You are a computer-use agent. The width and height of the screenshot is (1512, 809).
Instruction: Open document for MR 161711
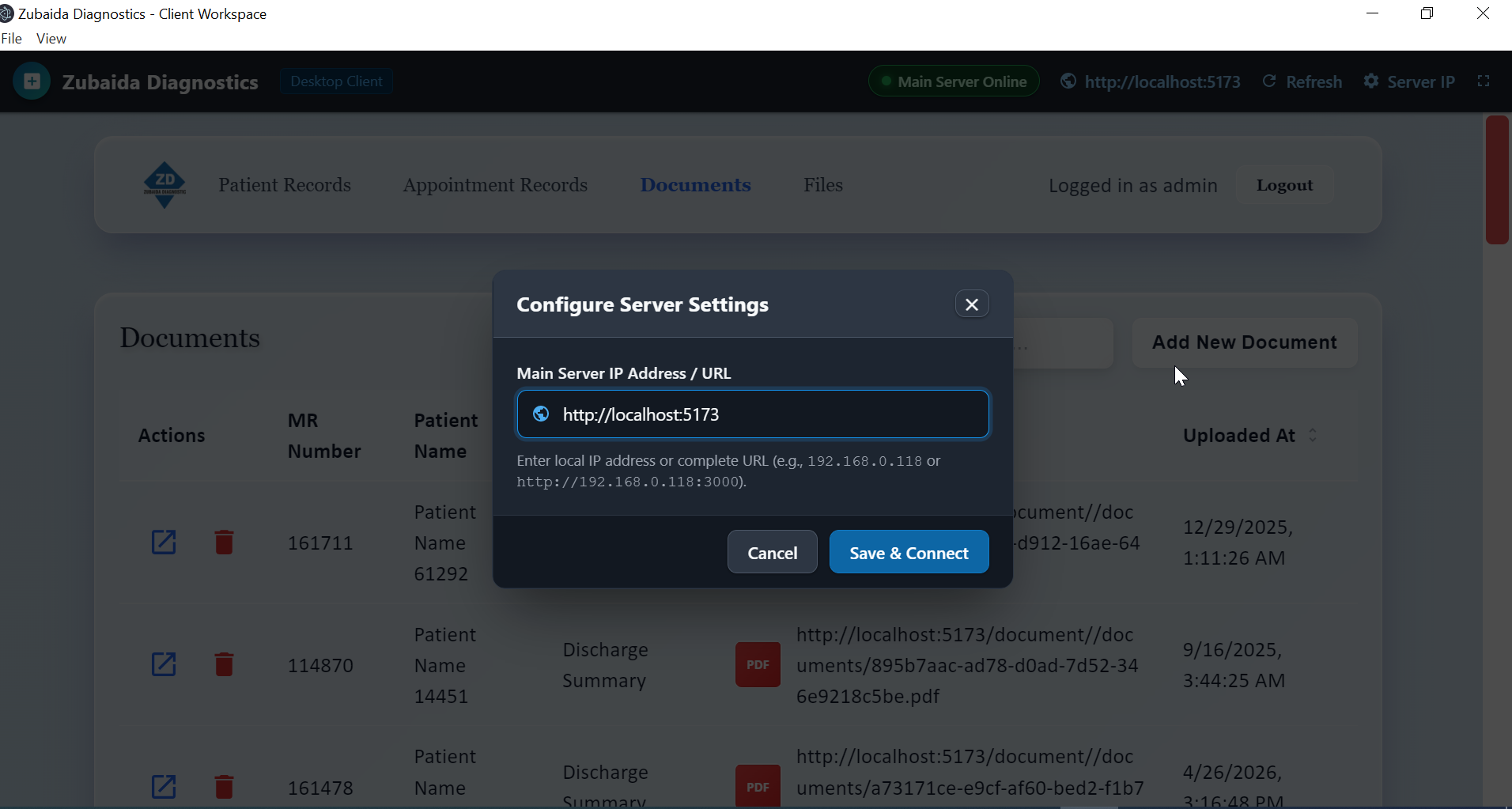[164, 542]
